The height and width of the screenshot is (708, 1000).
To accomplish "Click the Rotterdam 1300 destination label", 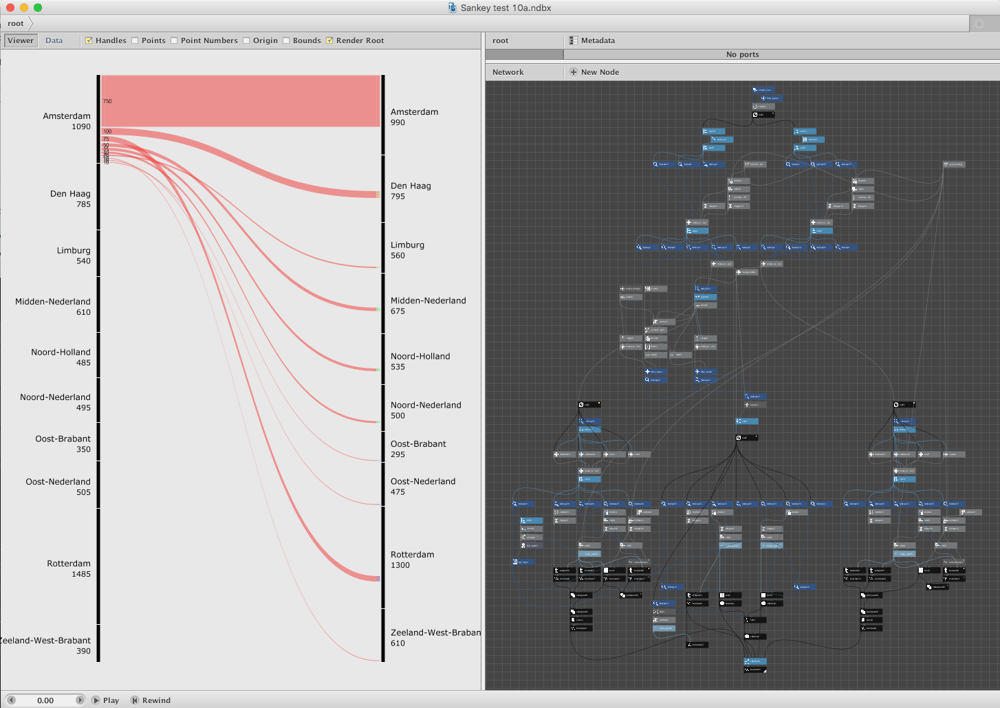I will click(412, 559).
